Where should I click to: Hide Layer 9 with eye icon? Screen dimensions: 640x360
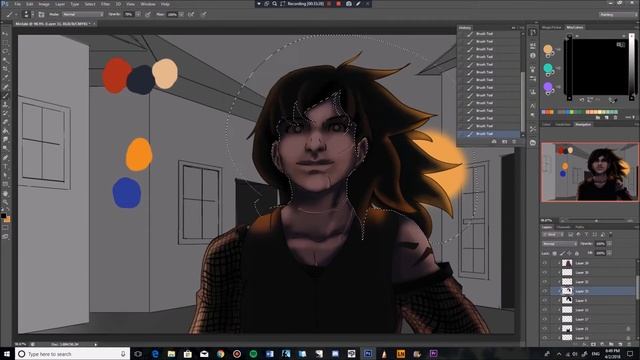click(544, 300)
